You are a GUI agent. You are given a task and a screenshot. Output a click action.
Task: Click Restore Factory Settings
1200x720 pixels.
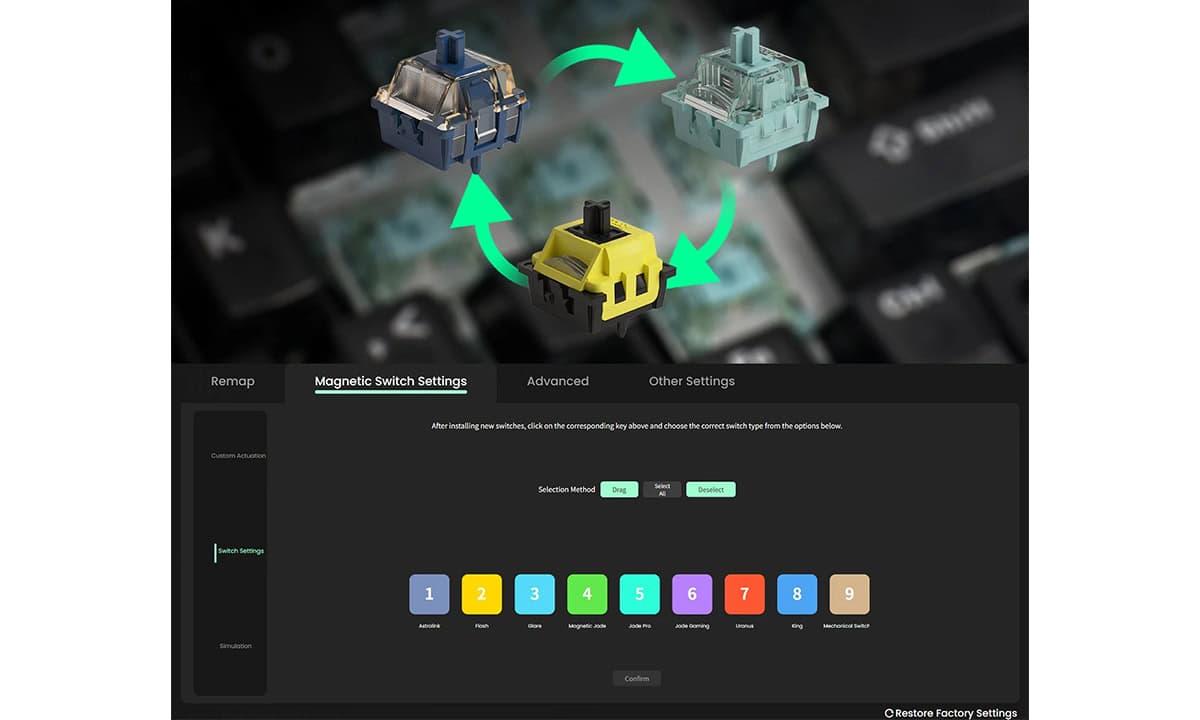(951, 713)
